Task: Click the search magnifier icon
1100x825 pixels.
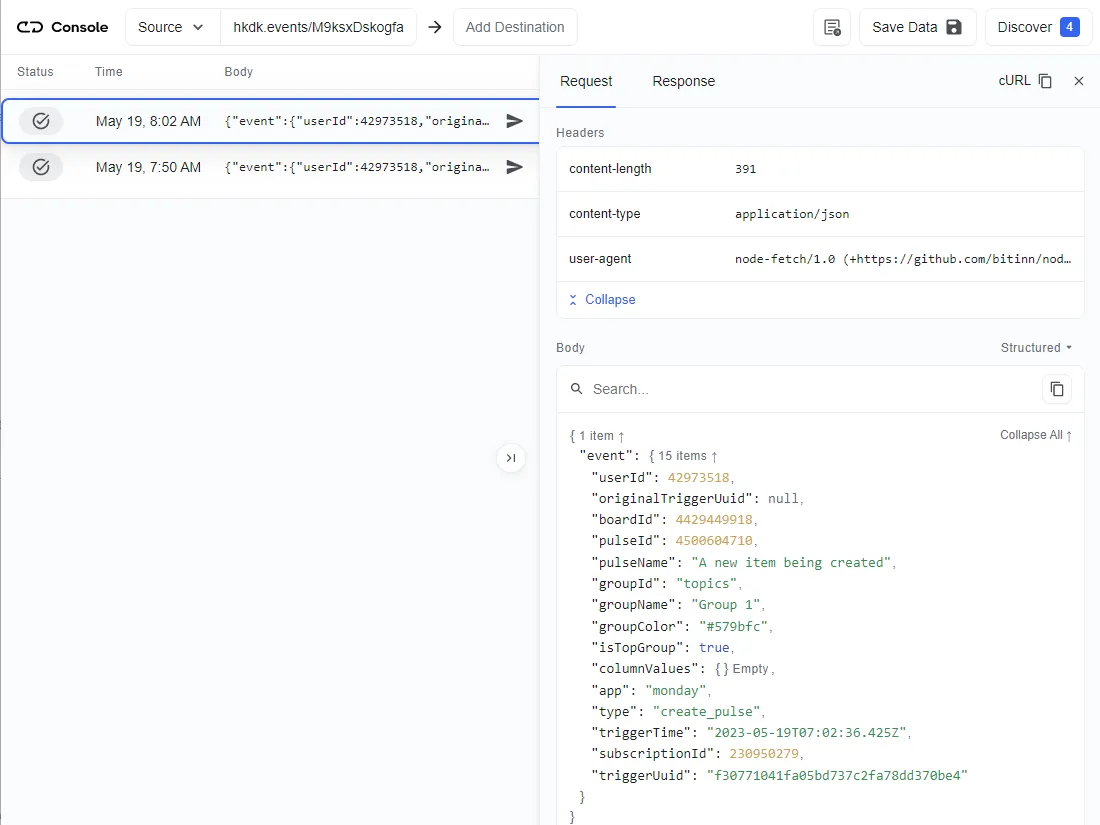Action: point(577,389)
